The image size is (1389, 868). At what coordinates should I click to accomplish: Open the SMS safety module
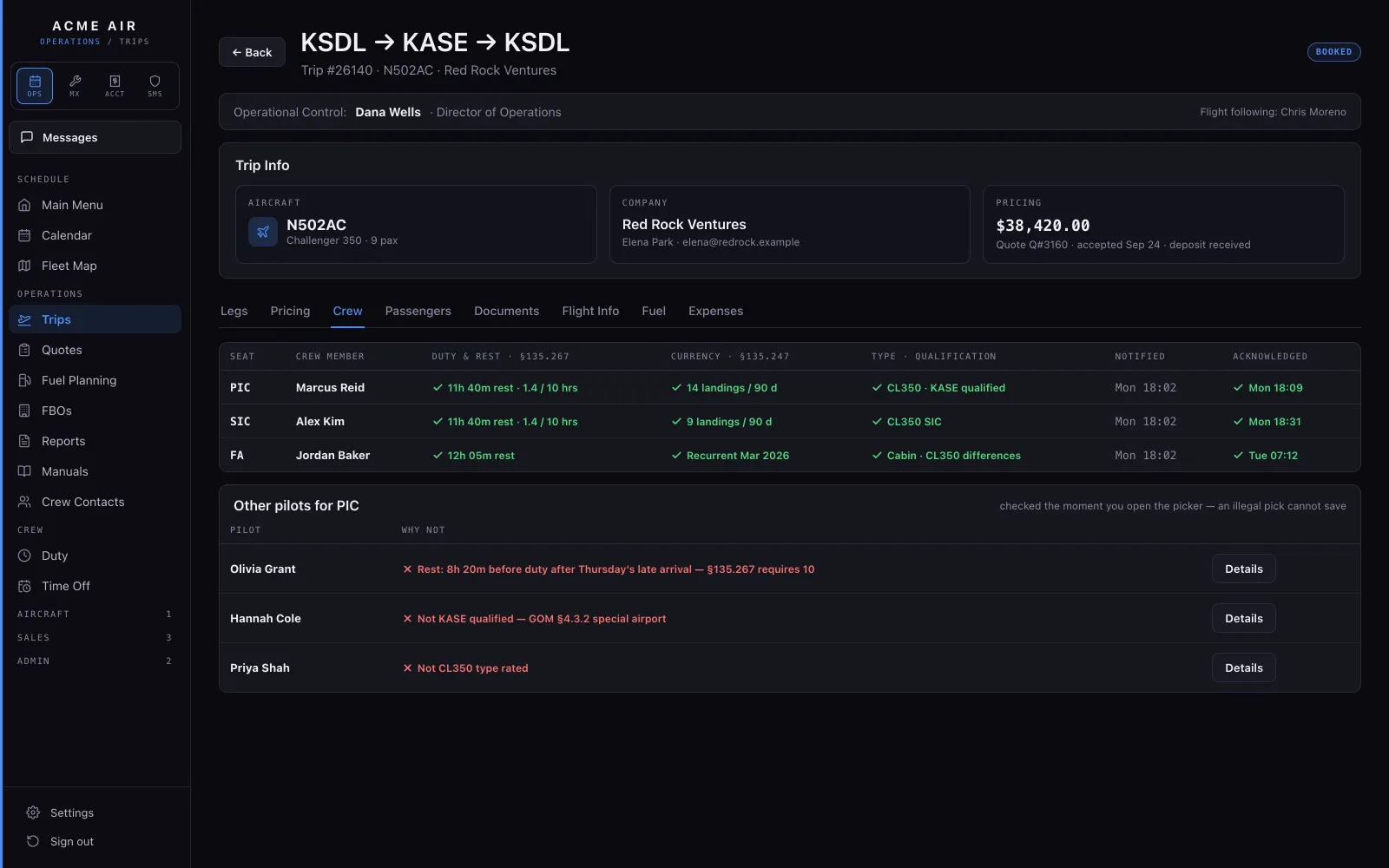[x=155, y=86]
